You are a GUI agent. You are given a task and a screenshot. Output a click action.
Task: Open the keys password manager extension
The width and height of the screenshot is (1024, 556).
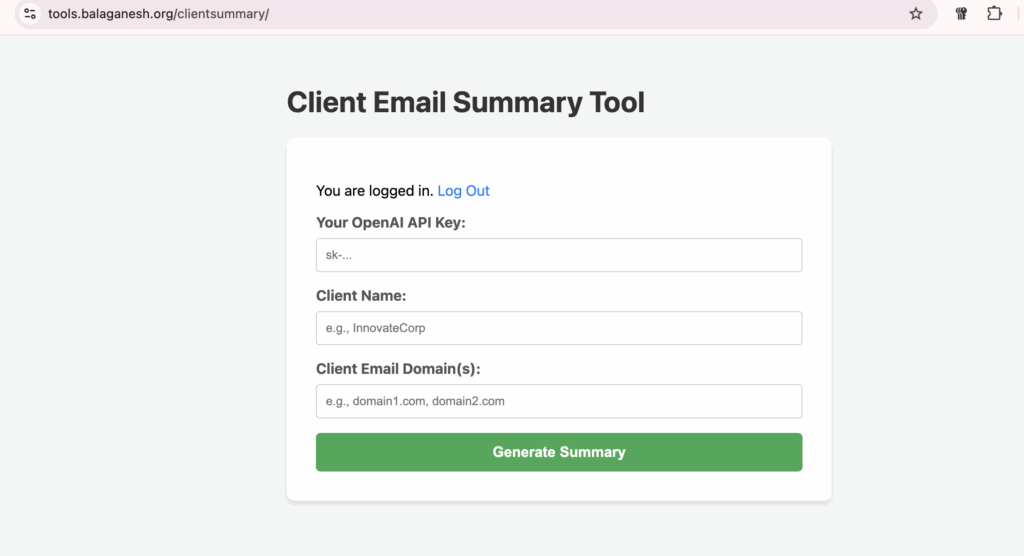[x=961, y=14]
